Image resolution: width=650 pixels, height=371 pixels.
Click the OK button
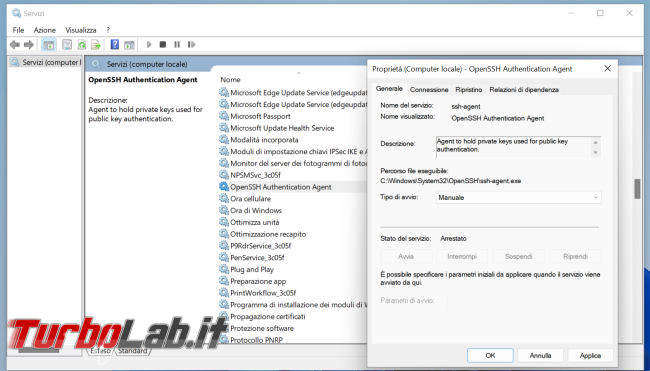point(490,355)
